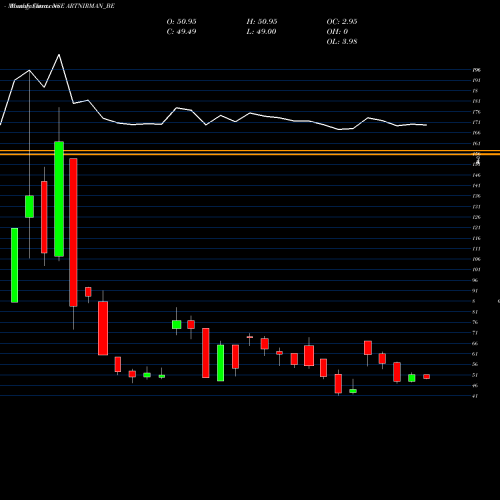The width and height of the screenshot is (500, 500).
Task: Click the OH: 0 readout
Action: coord(337,32)
